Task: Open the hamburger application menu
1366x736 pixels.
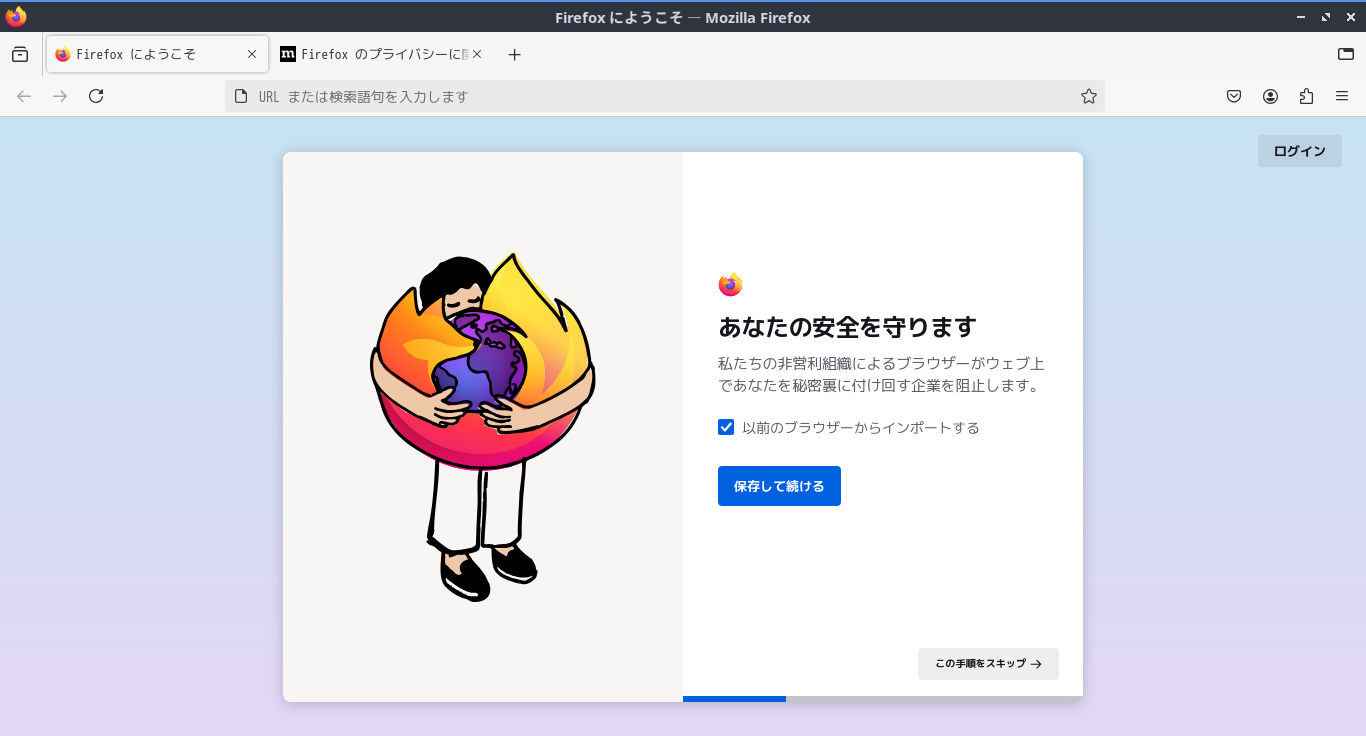Action: click(1342, 96)
